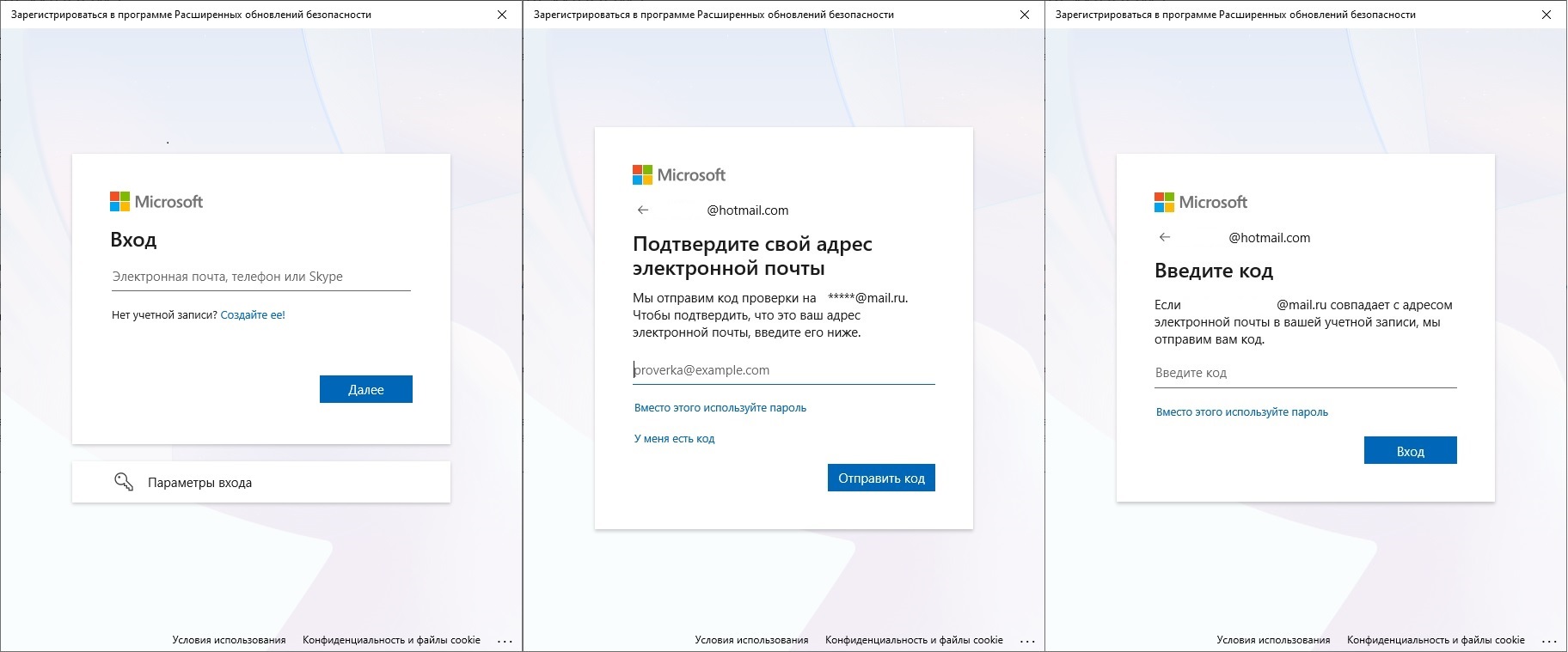Open Условия использования in the right window

point(1273,640)
